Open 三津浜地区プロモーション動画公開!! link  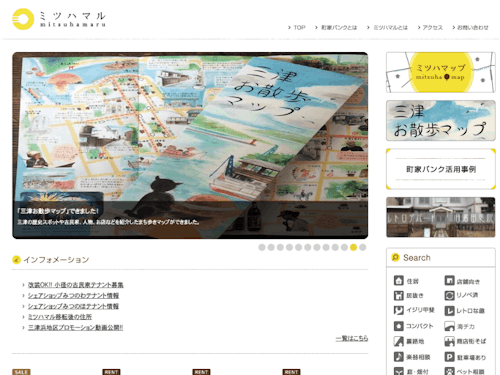tap(75, 328)
